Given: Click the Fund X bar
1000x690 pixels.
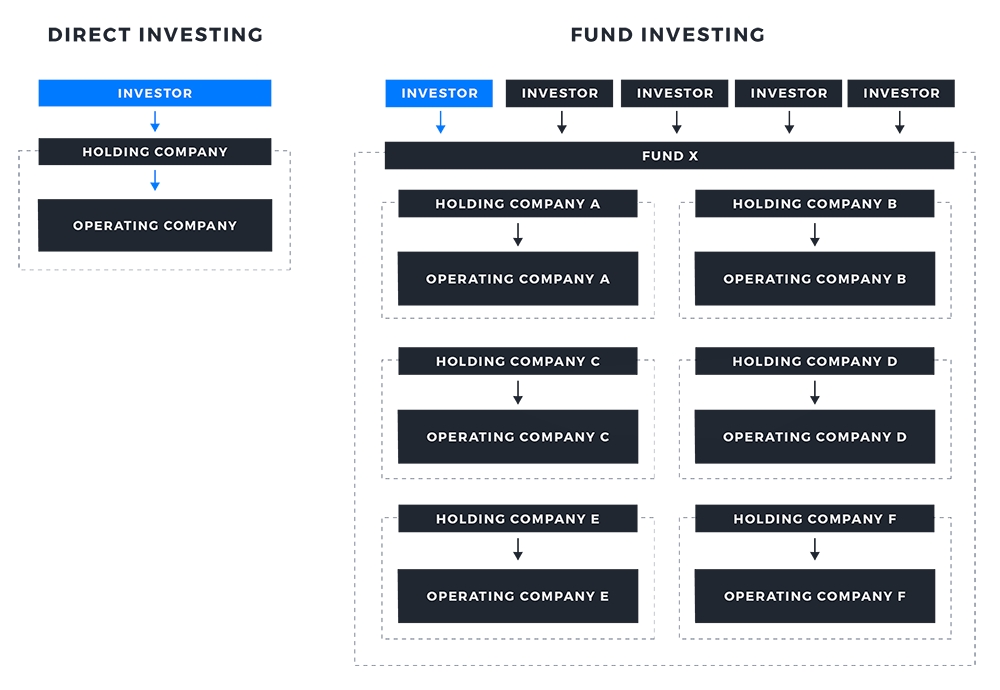Looking at the screenshot, I should (x=669, y=156).
